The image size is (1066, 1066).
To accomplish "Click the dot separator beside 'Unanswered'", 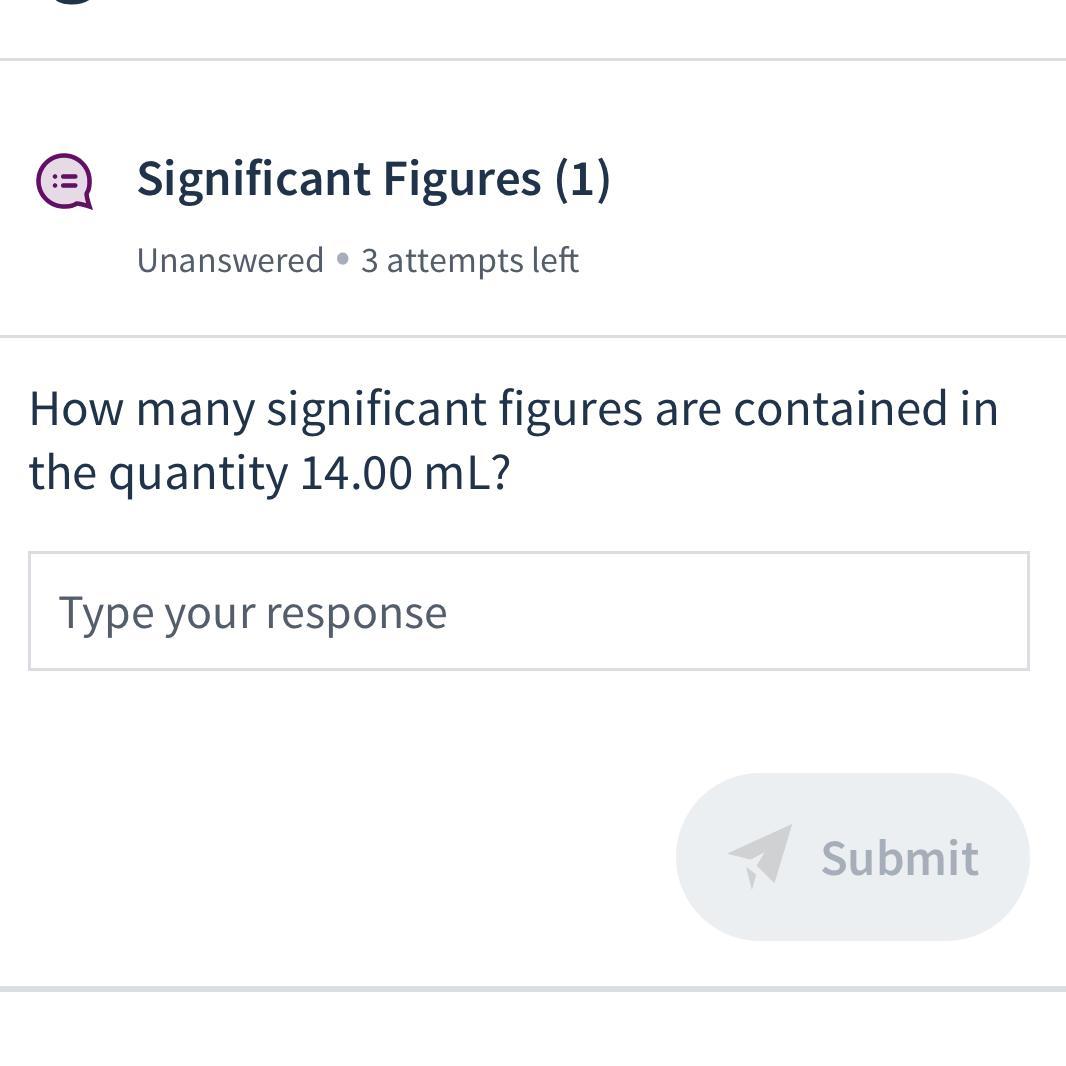I will [343, 259].
